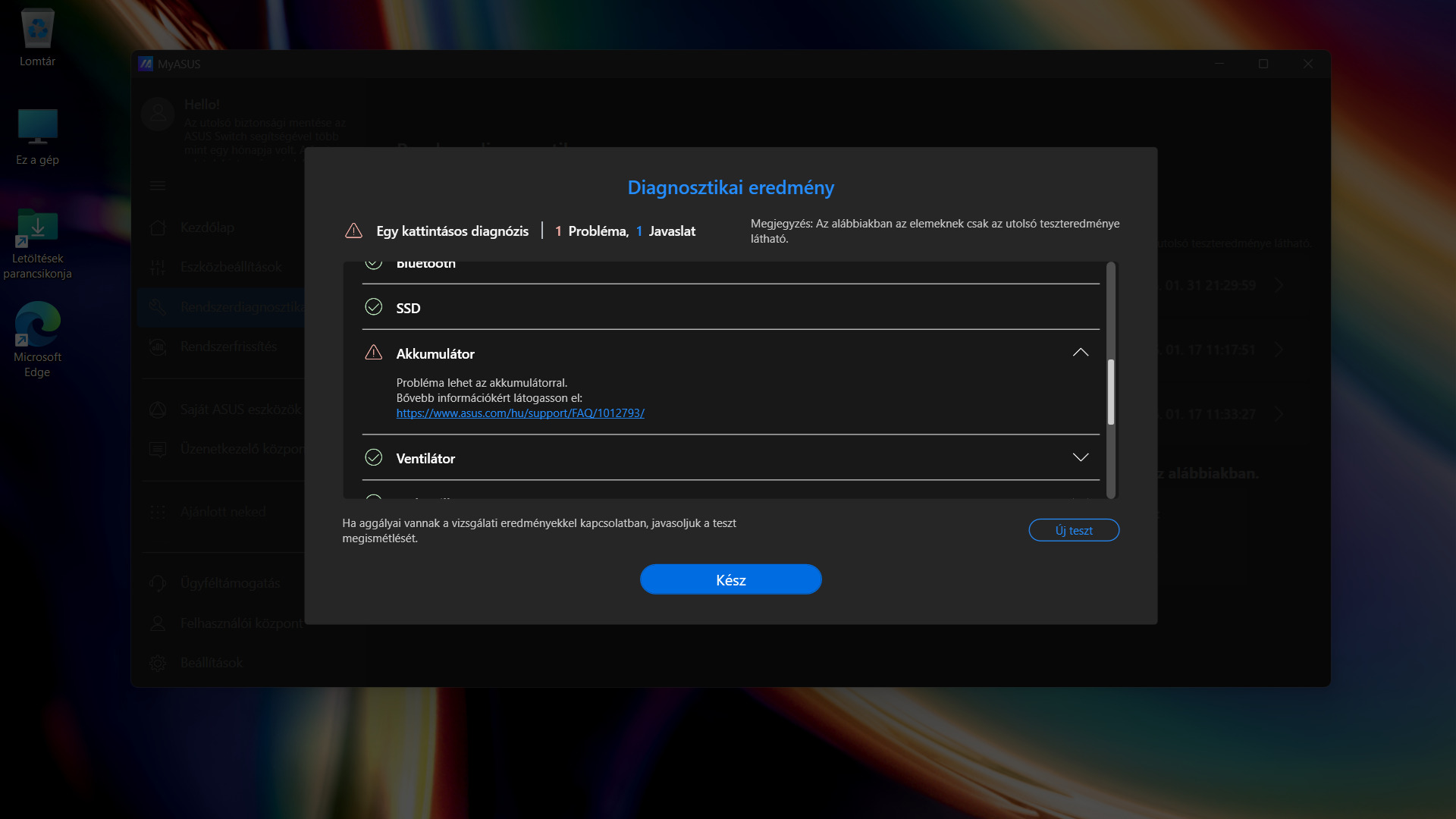
Task: Click the results list scrollbar thumb
Action: coord(1110,391)
